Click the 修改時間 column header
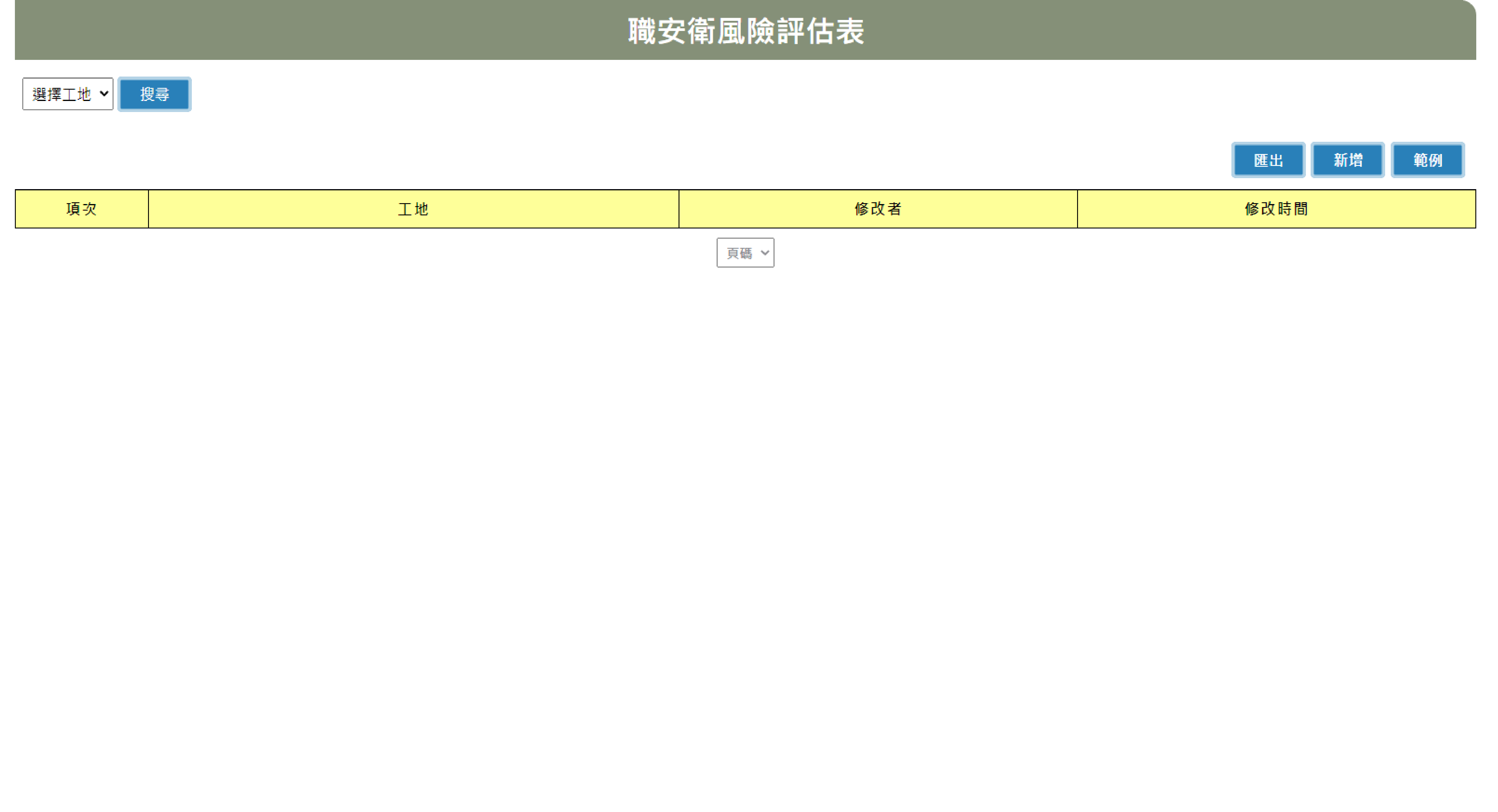The width and height of the screenshot is (1498, 812). 1276,209
